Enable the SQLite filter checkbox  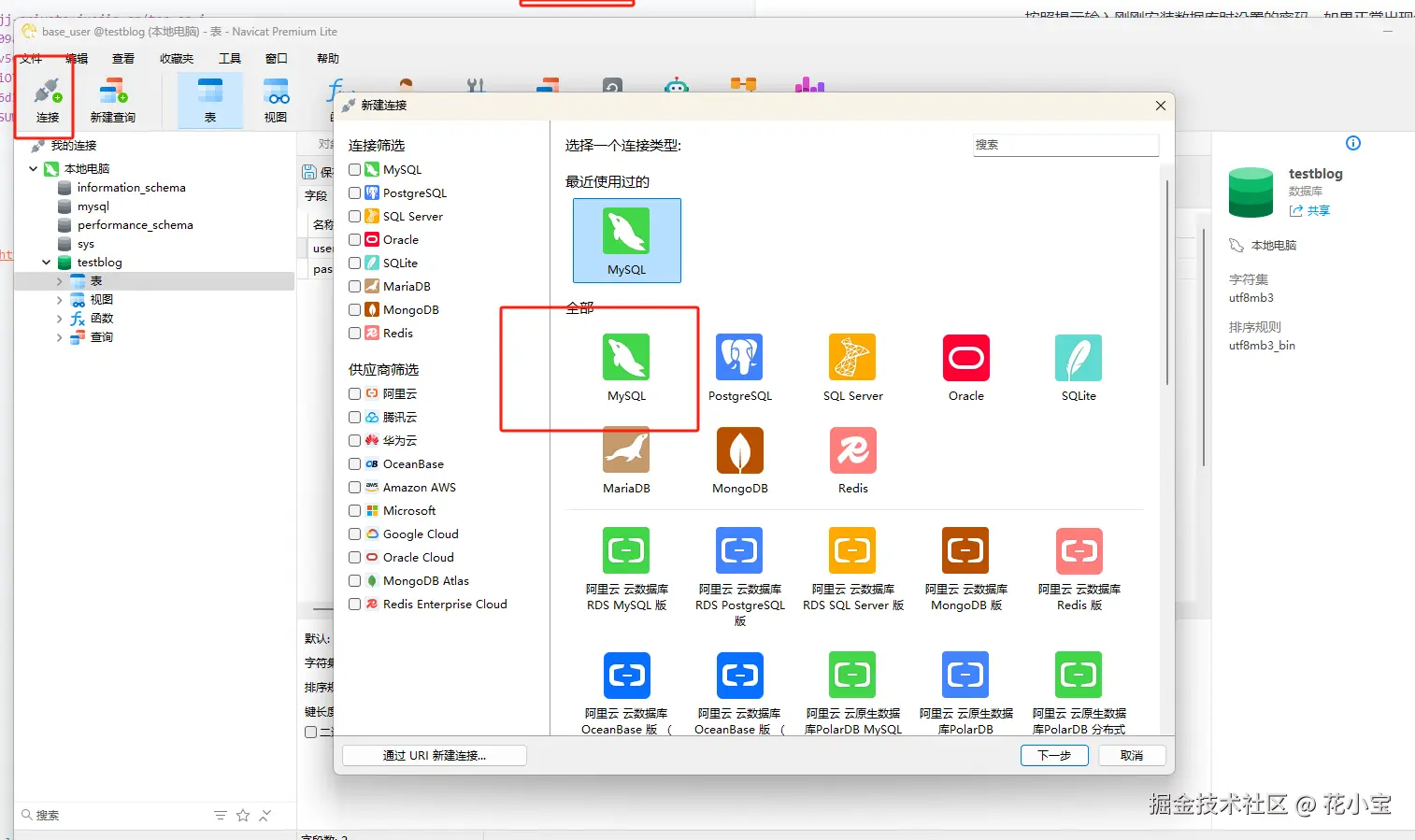(355, 263)
